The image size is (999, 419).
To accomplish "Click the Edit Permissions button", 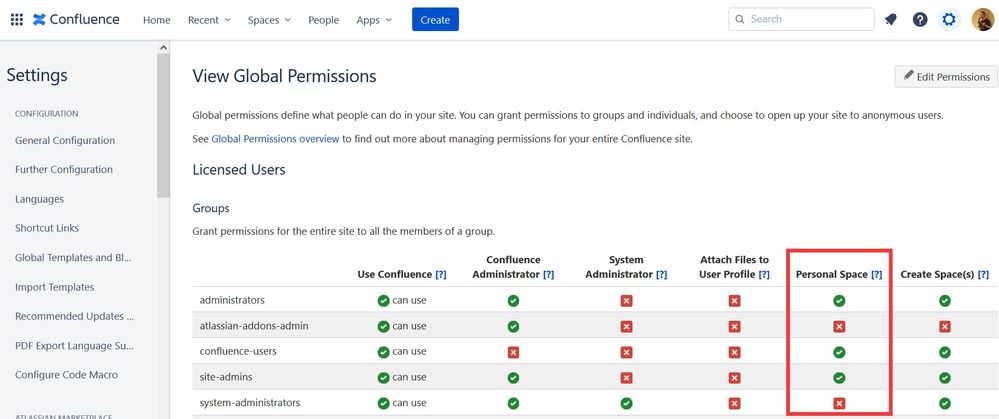I will (946, 77).
